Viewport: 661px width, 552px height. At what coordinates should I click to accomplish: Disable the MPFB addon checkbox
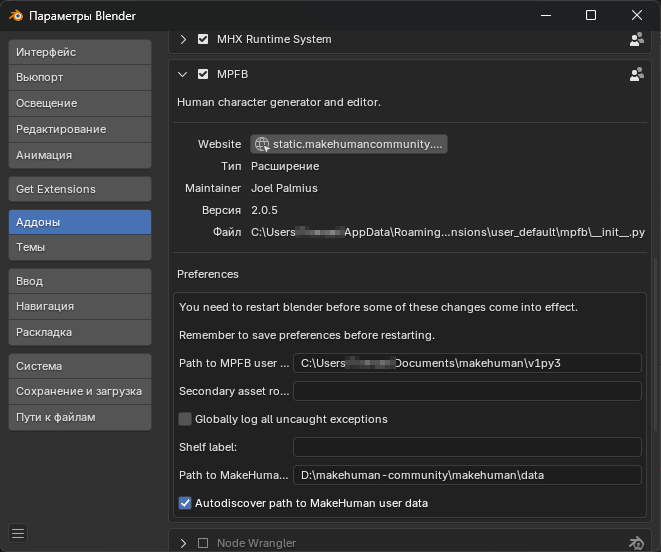pyautogui.click(x=203, y=74)
